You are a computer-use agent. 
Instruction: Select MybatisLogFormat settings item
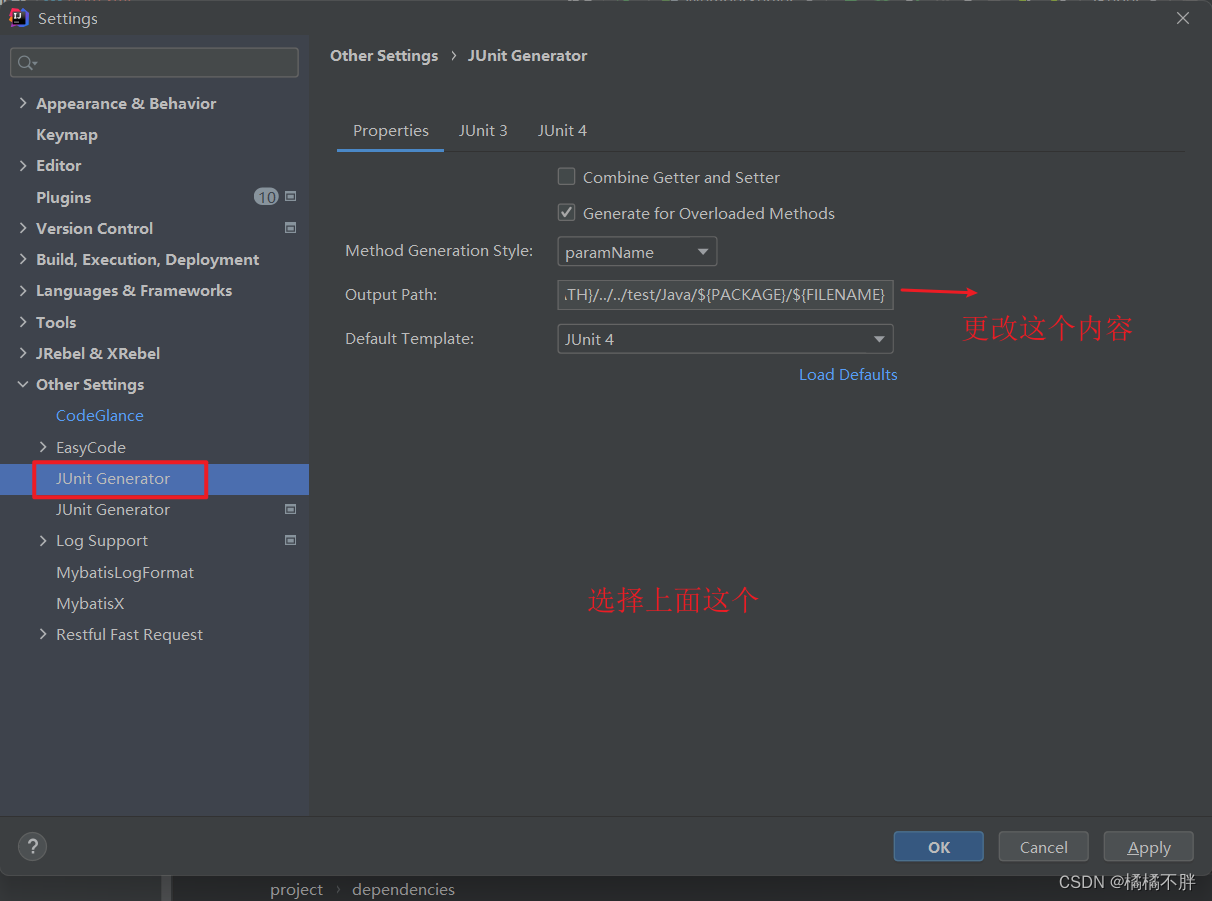[125, 572]
